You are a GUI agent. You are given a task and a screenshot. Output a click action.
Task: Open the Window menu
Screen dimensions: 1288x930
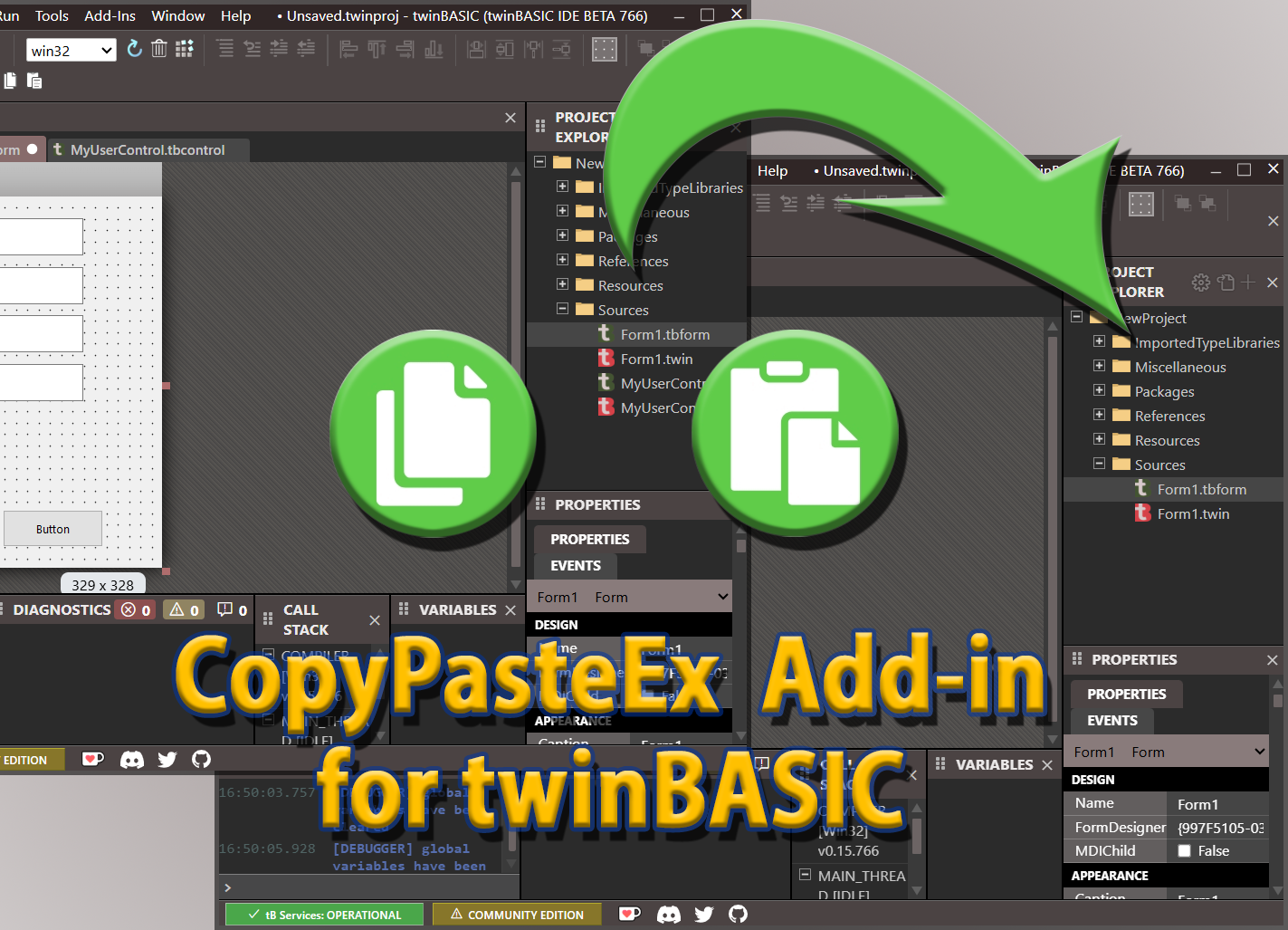pos(177,15)
